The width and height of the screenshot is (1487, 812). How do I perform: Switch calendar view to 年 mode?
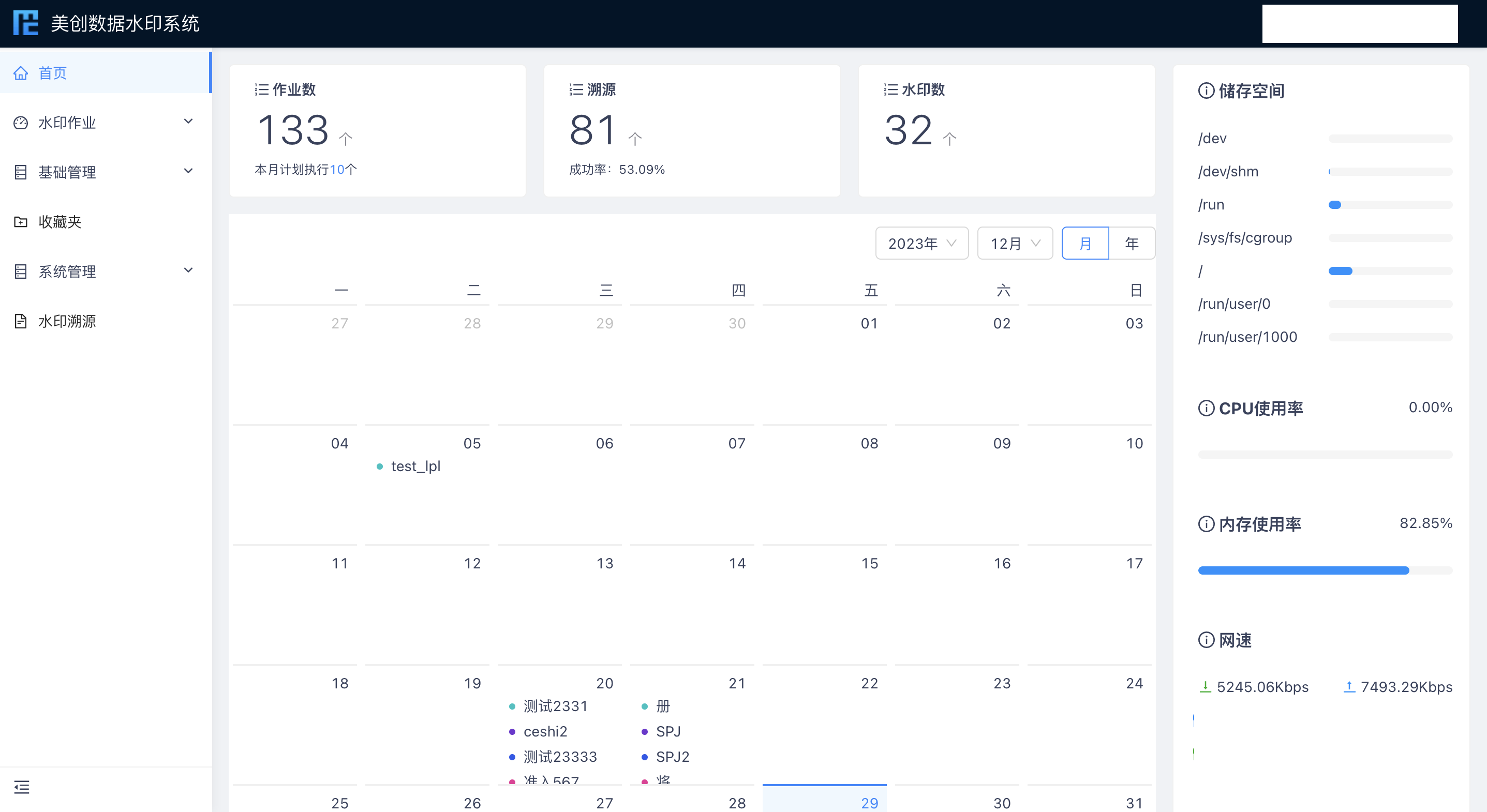[x=1132, y=243]
